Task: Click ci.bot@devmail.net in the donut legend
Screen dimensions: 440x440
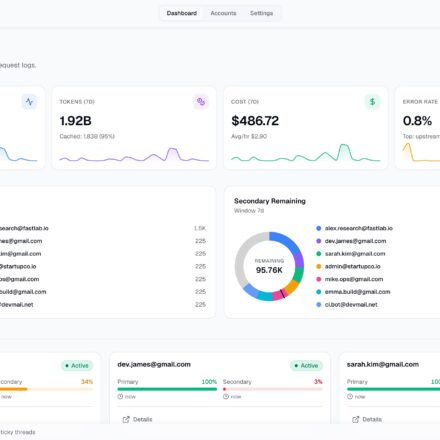Action: (x=351, y=304)
